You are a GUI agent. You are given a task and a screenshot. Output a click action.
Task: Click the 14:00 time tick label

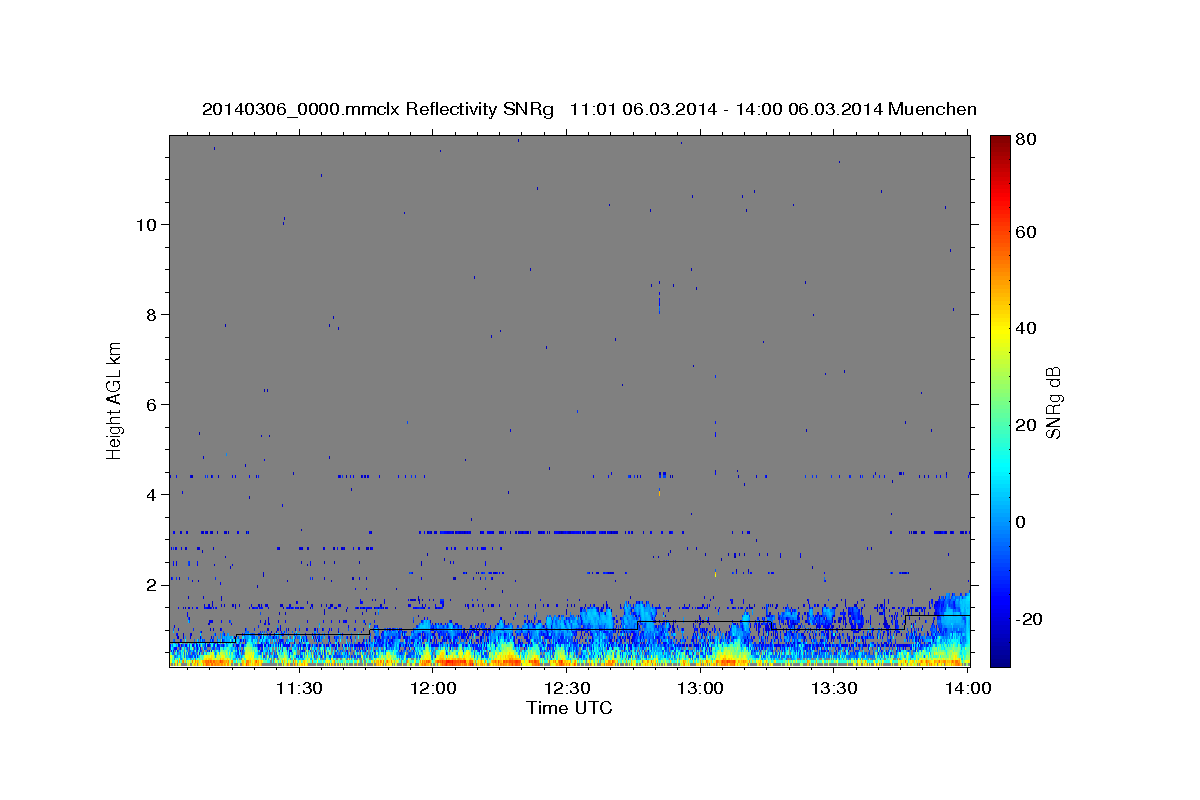[968, 688]
